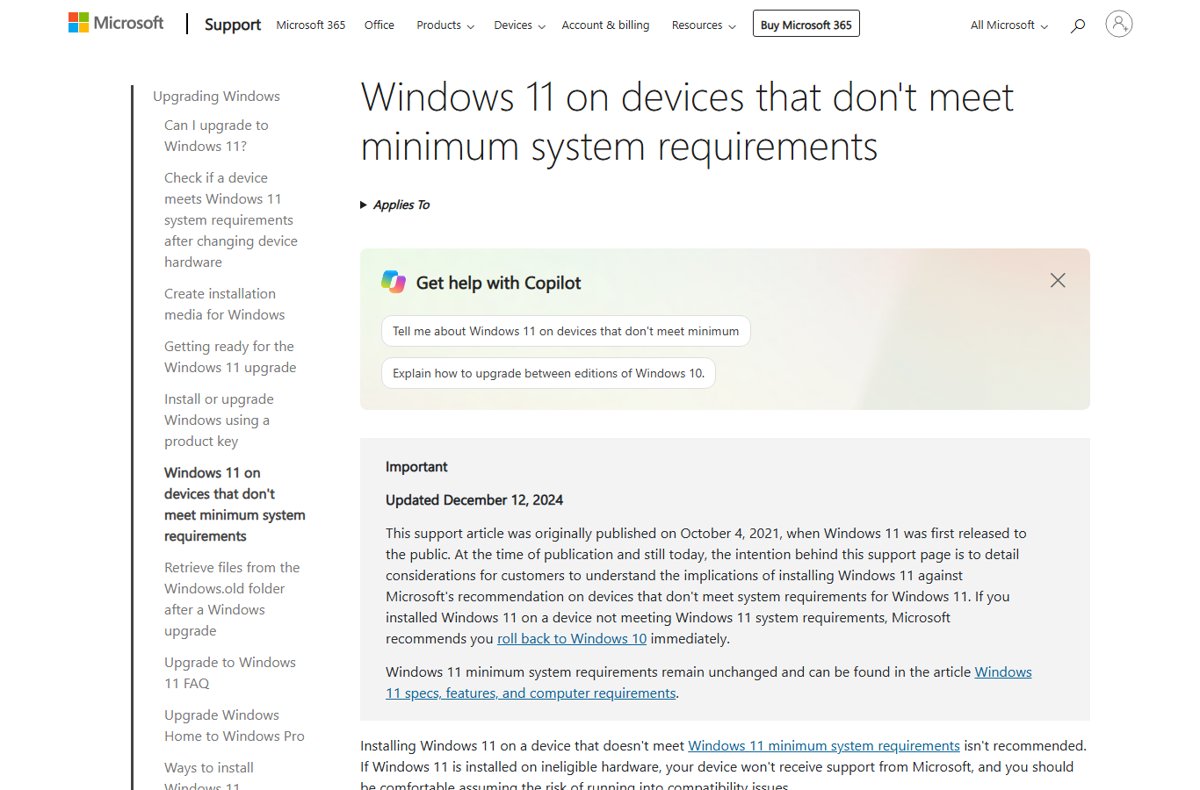Image resolution: width=1200 pixels, height=790 pixels.
Task: Open Account & billing nav item
Action: click(x=605, y=25)
